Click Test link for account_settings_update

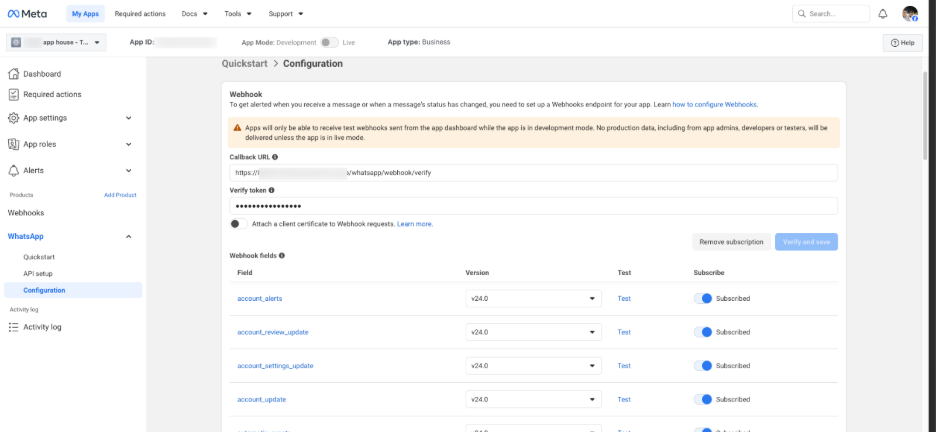coord(624,366)
